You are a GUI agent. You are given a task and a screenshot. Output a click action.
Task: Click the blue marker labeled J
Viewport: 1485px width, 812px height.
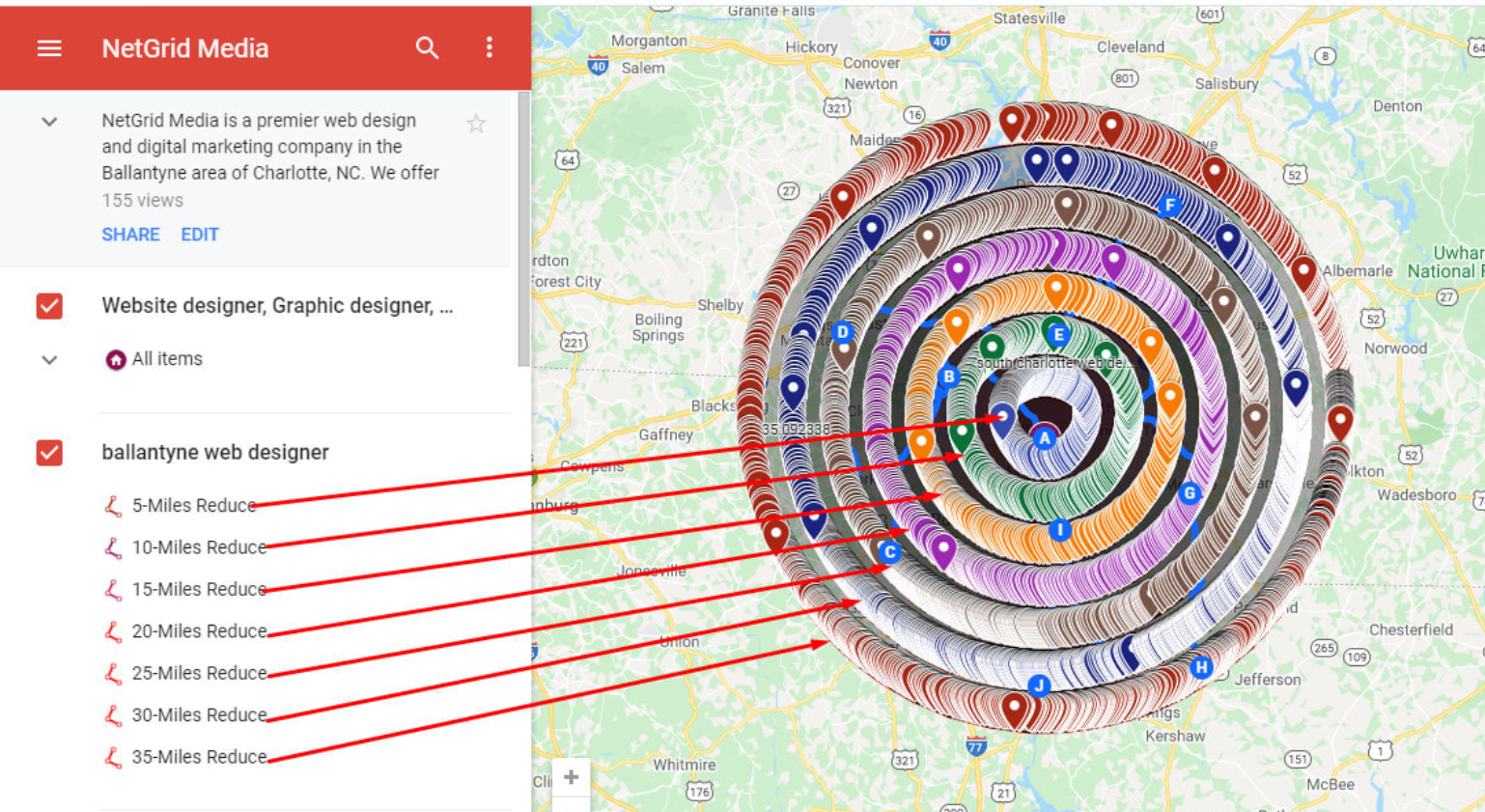[1039, 686]
